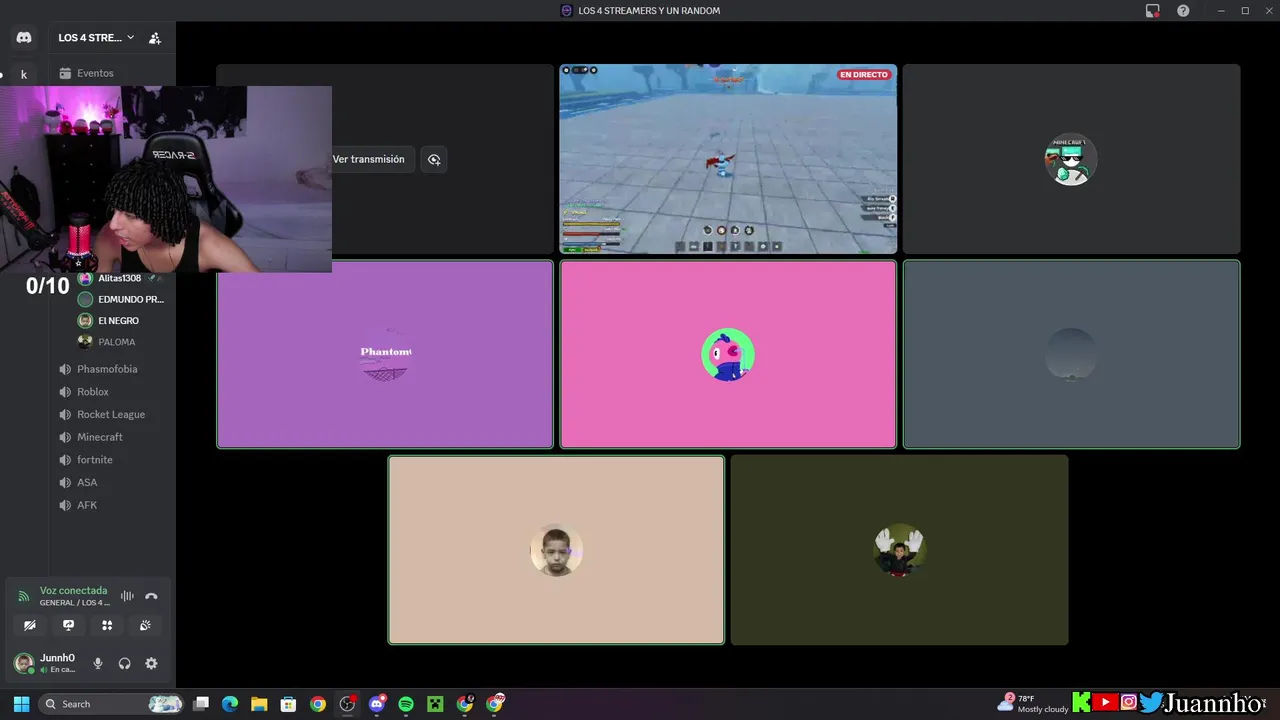Open the Eventos section
Viewport: 1280px width, 720px height.
[95, 73]
